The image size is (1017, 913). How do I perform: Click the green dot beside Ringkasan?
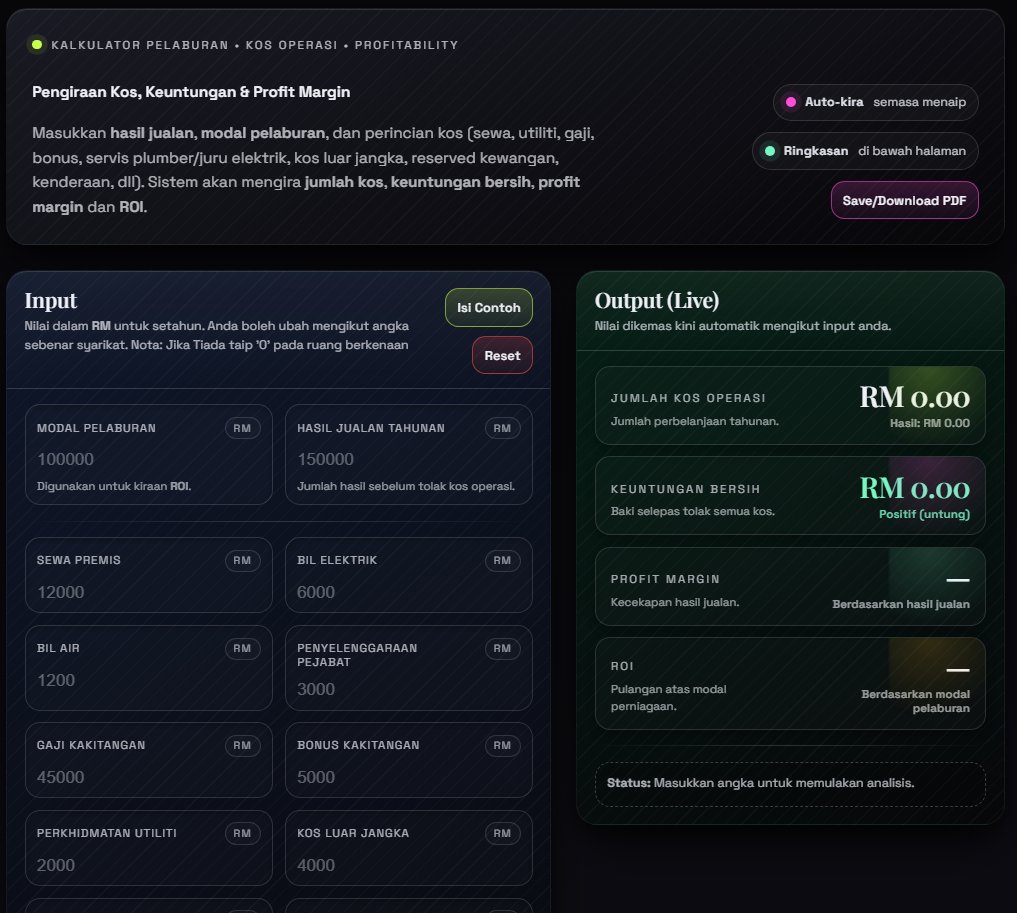pos(770,151)
